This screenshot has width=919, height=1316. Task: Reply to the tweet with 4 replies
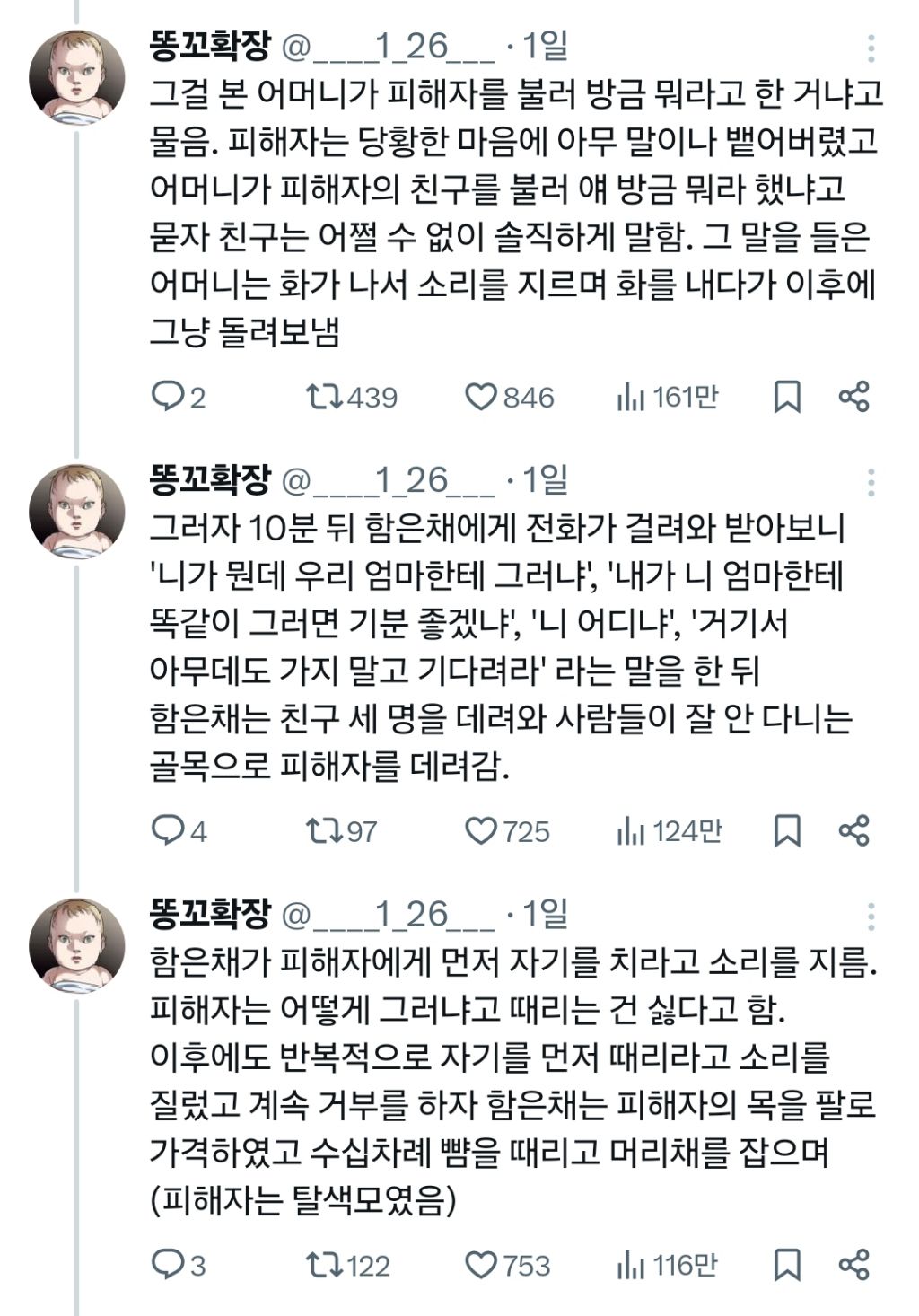click(x=167, y=831)
